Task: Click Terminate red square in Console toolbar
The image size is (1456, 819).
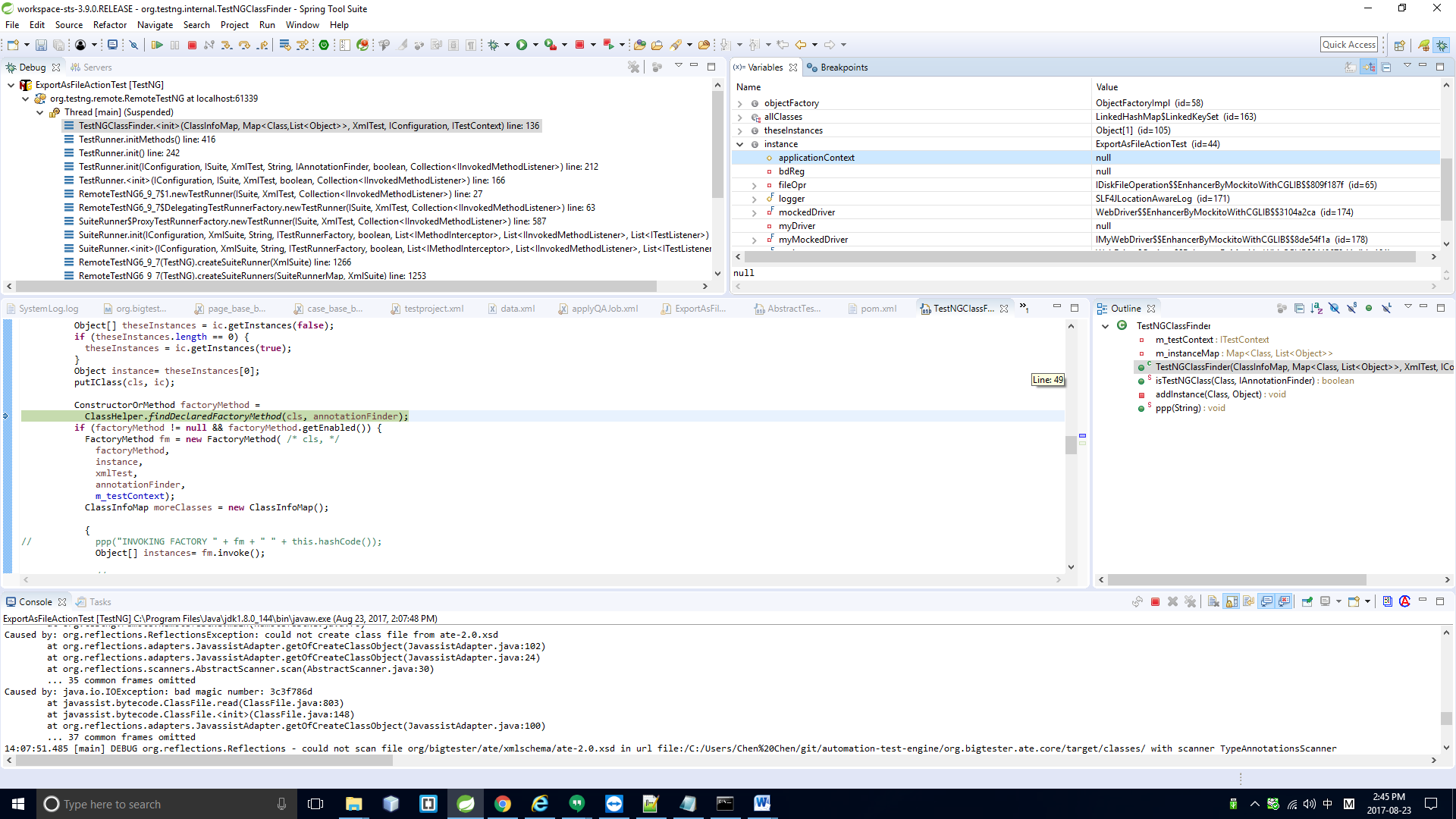Action: [x=1155, y=602]
